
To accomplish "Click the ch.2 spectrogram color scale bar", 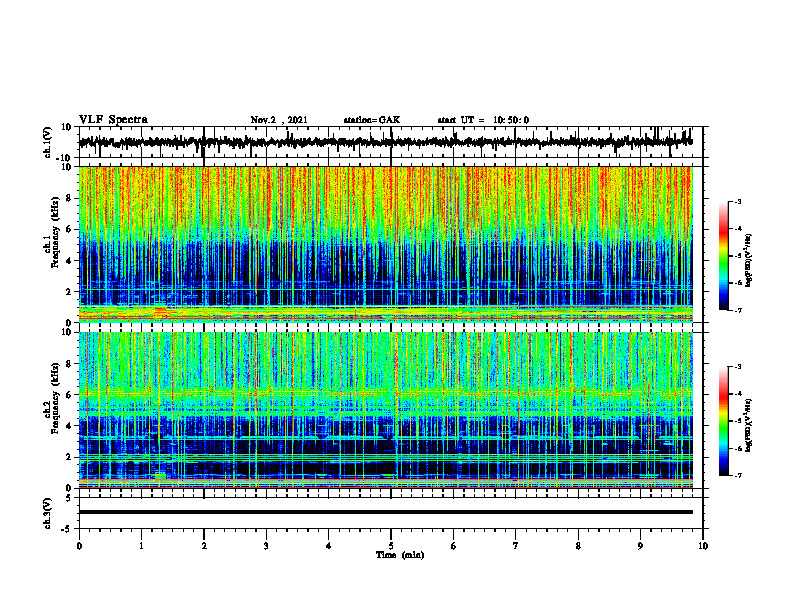I will pos(723,421).
